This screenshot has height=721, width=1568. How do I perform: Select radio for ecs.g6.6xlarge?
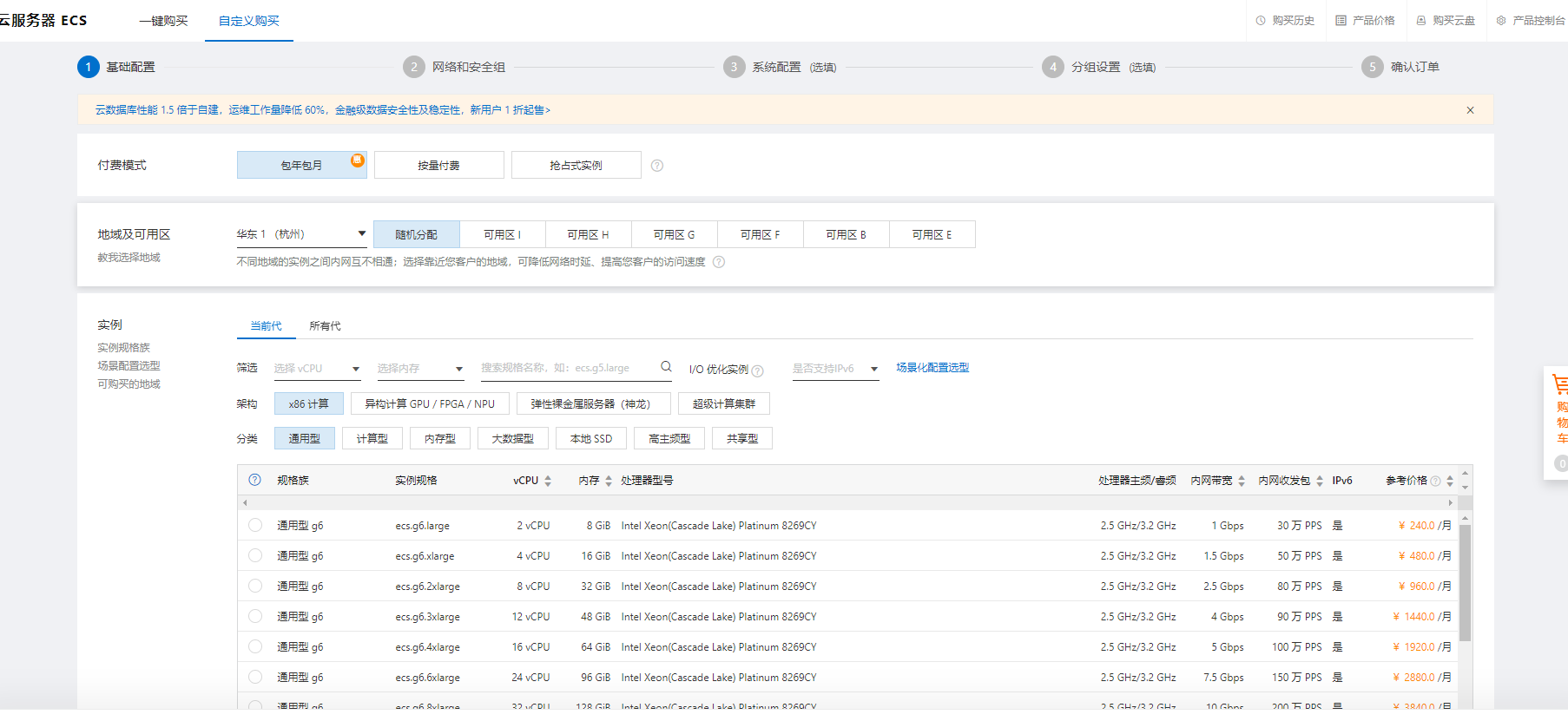pos(255,677)
